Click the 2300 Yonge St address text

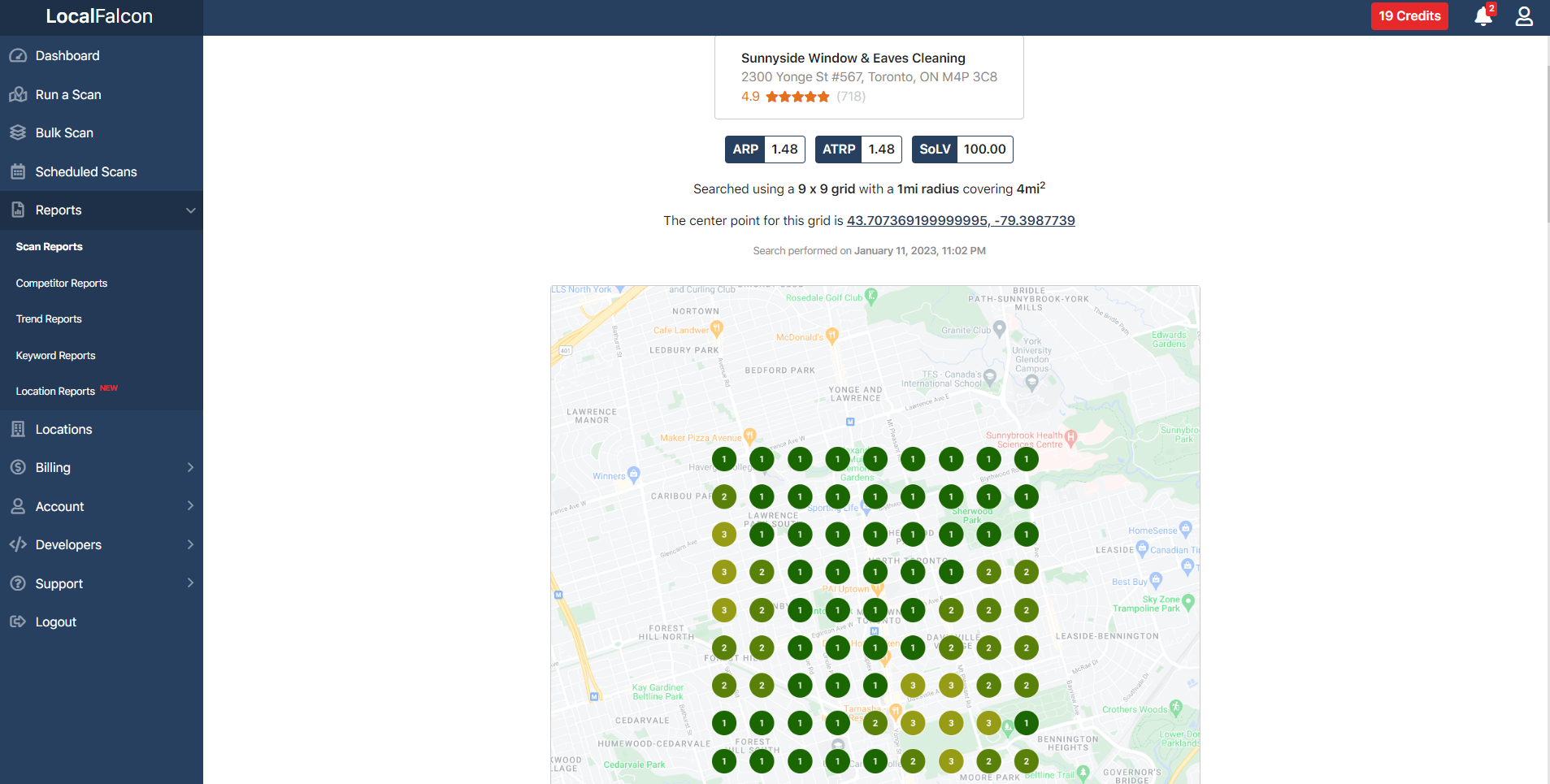(869, 77)
